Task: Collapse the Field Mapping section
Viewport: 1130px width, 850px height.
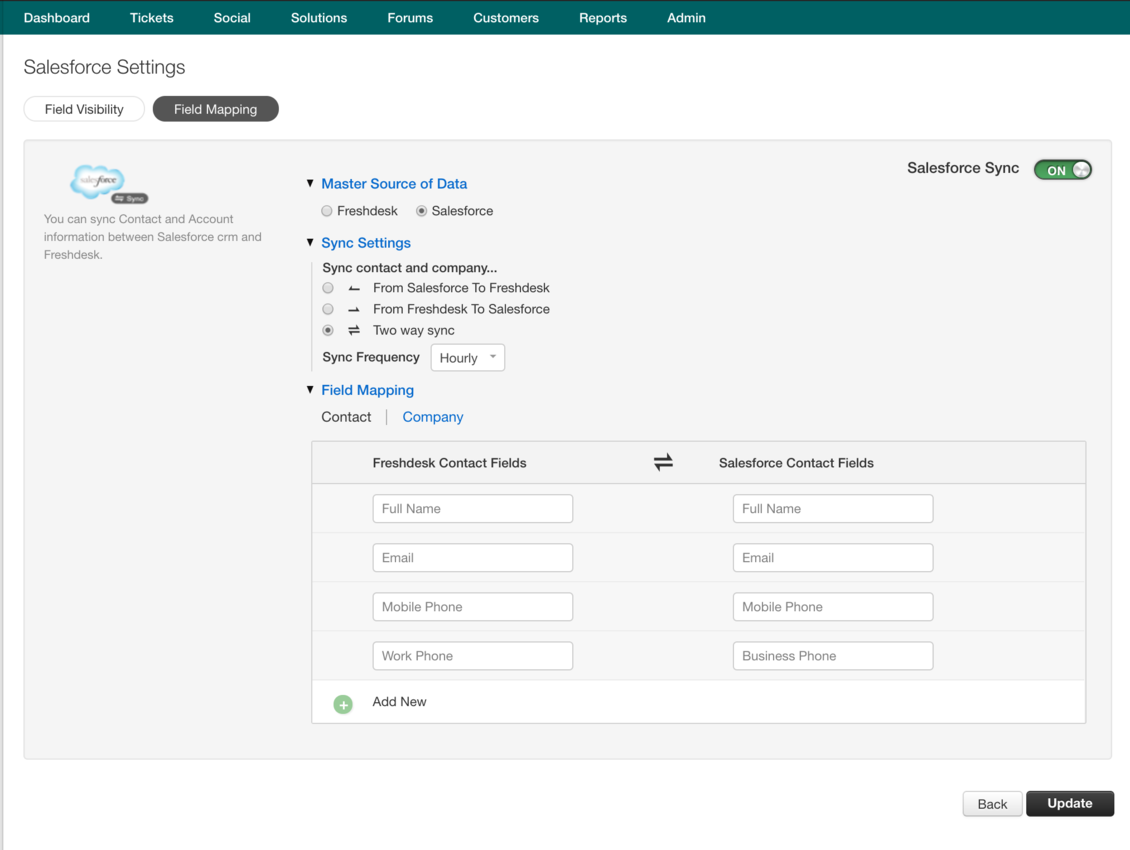Action: click(310, 390)
